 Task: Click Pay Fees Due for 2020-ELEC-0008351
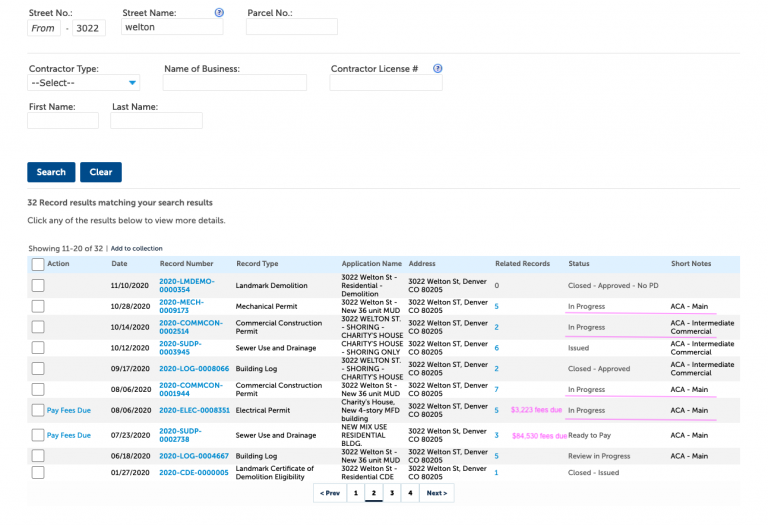[x=69, y=410]
